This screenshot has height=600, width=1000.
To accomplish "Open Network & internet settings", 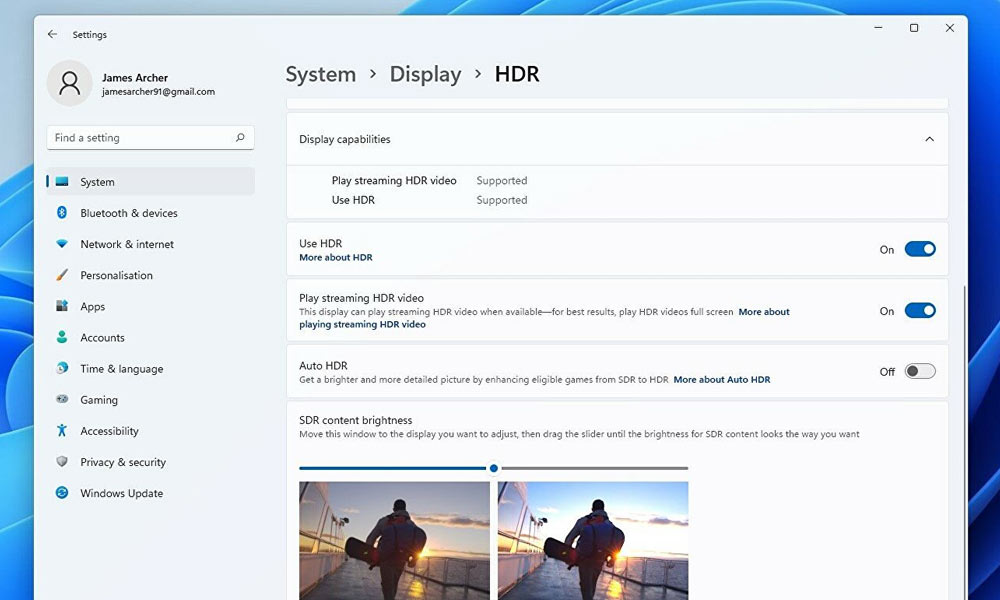I will 151,244.
